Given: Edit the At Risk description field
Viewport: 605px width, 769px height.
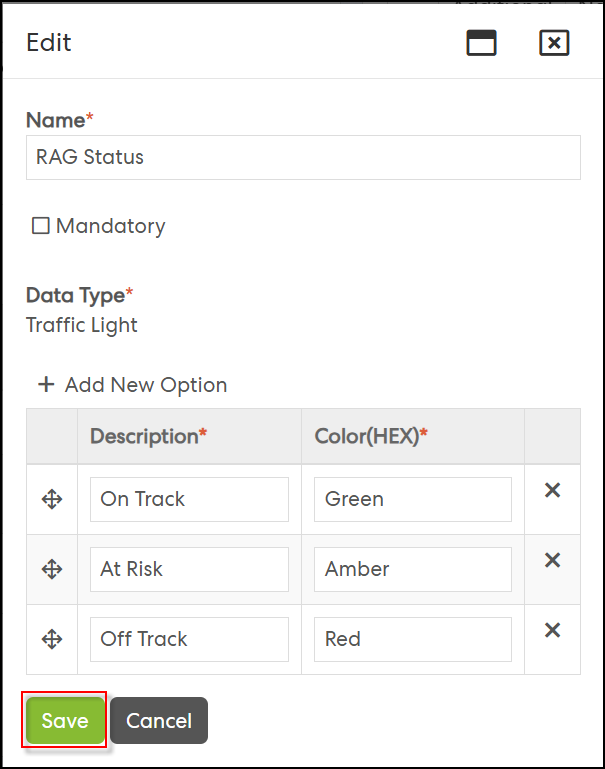Looking at the screenshot, I should 189,569.
